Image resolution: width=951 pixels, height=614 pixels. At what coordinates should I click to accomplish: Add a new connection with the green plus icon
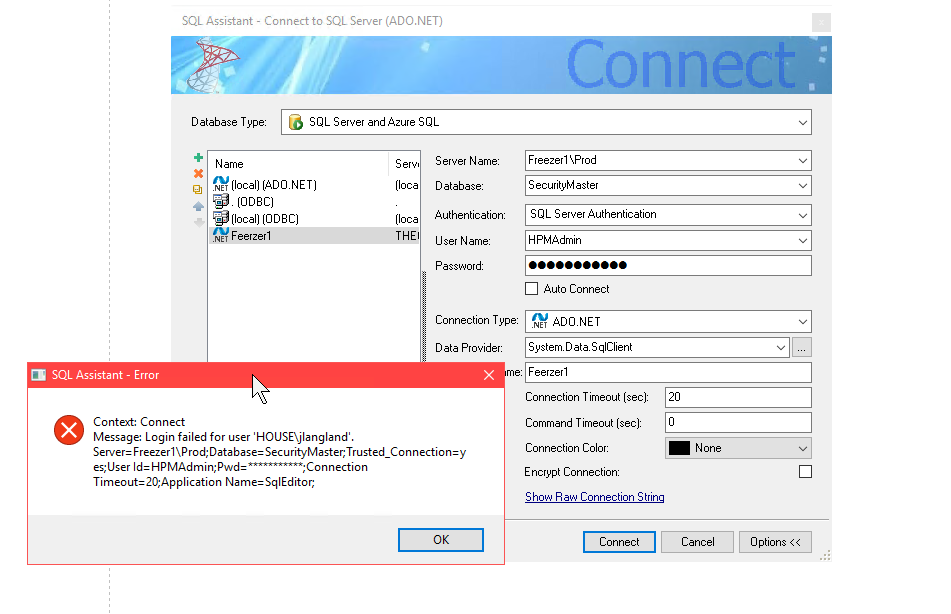tap(198, 158)
